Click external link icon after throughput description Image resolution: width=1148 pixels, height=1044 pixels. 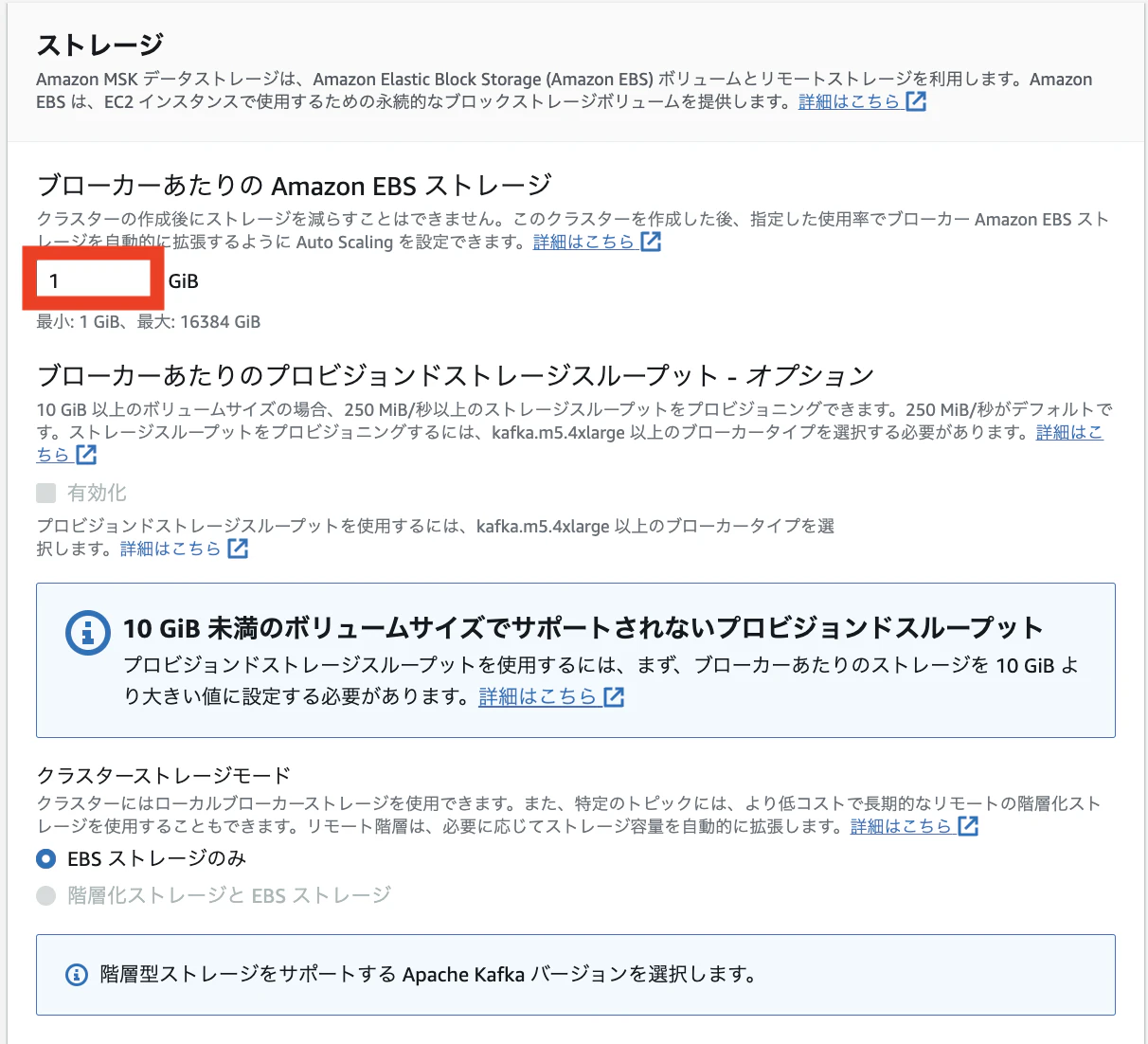(x=86, y=455)
